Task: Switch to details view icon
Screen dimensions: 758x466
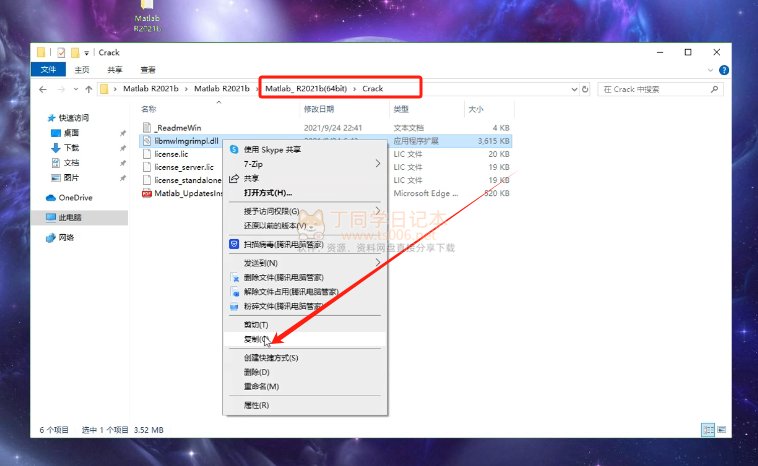Action: coord(708,430)
